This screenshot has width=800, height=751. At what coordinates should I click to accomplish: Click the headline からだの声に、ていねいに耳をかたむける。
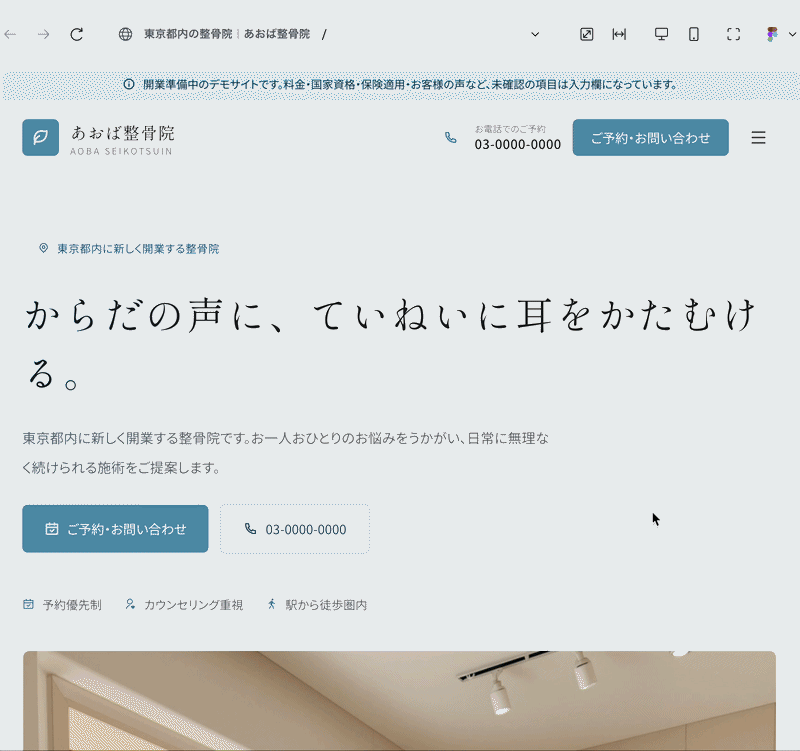coord(390,346)
